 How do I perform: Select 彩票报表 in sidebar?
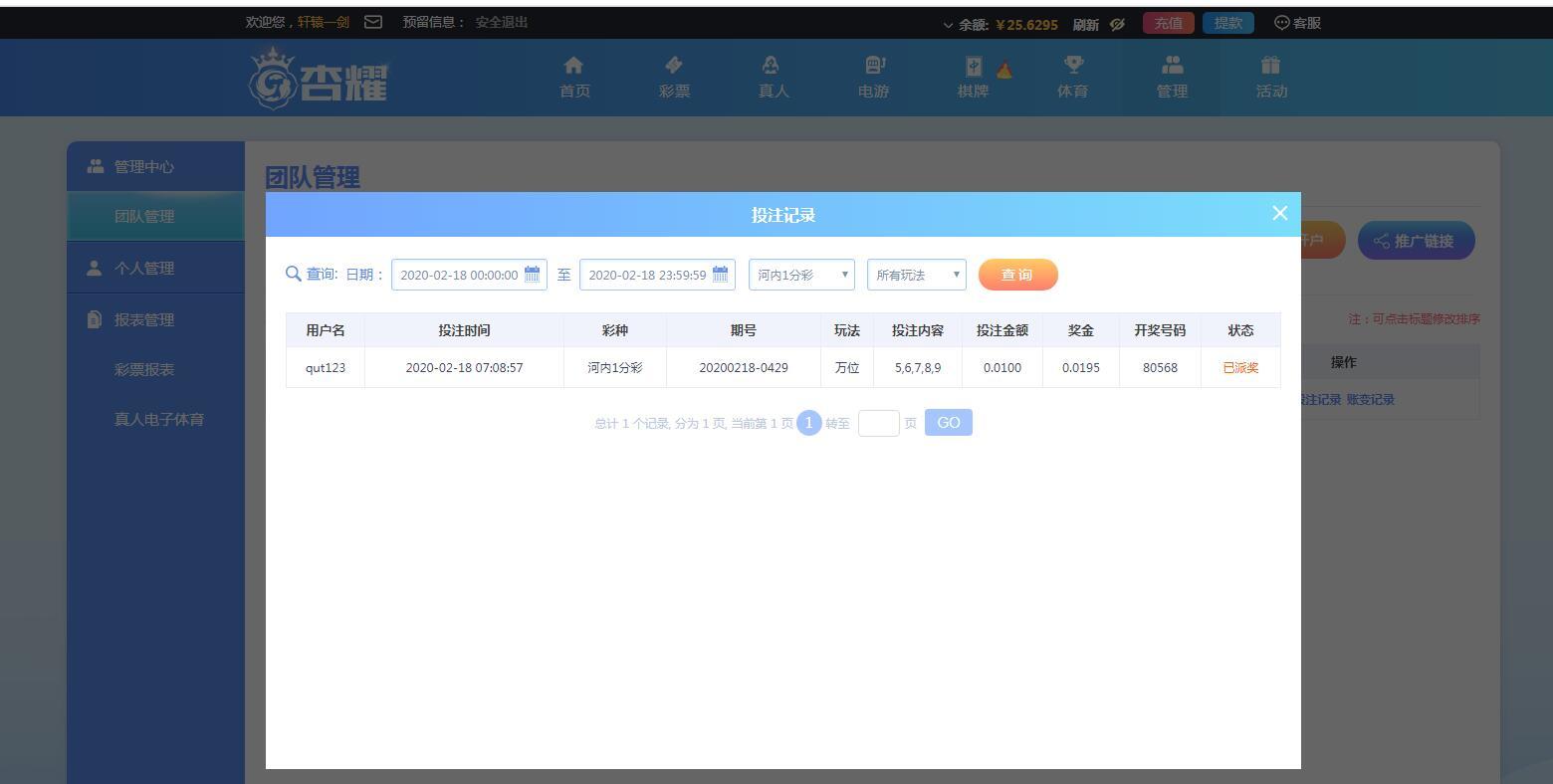click(x=144, y=369)
